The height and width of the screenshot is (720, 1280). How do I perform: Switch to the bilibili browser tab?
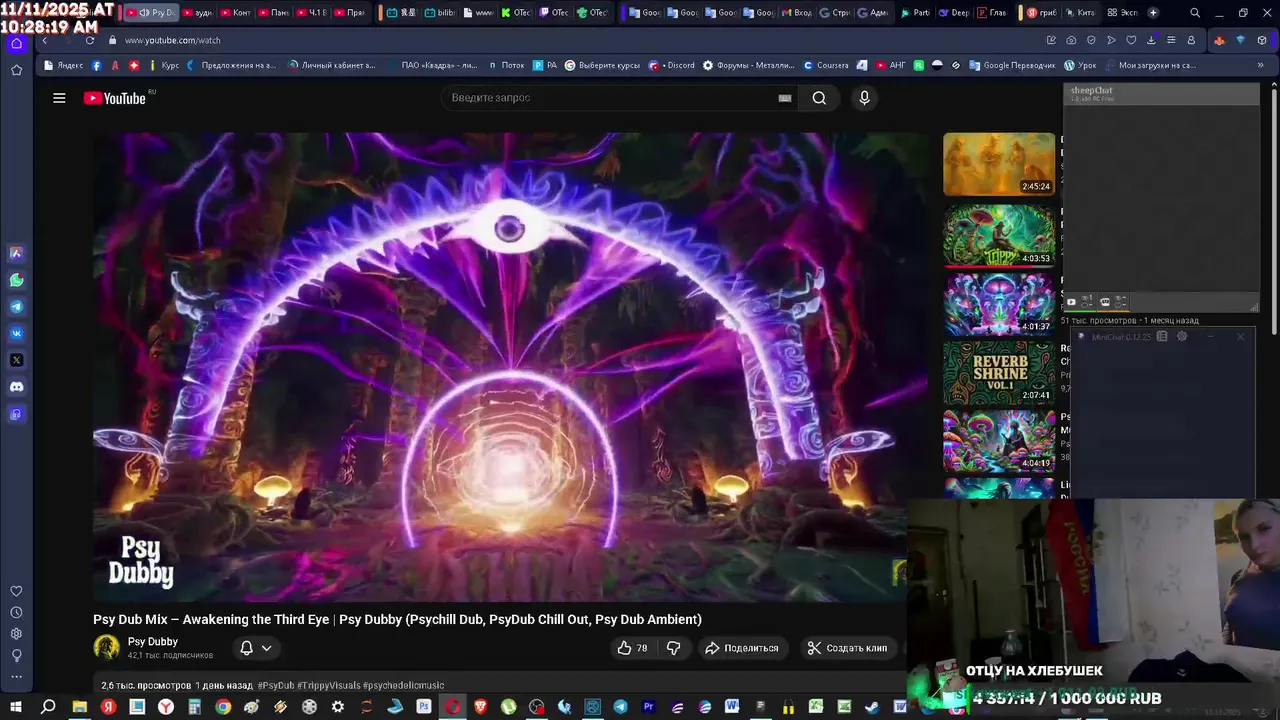click(x=440, y=13)
